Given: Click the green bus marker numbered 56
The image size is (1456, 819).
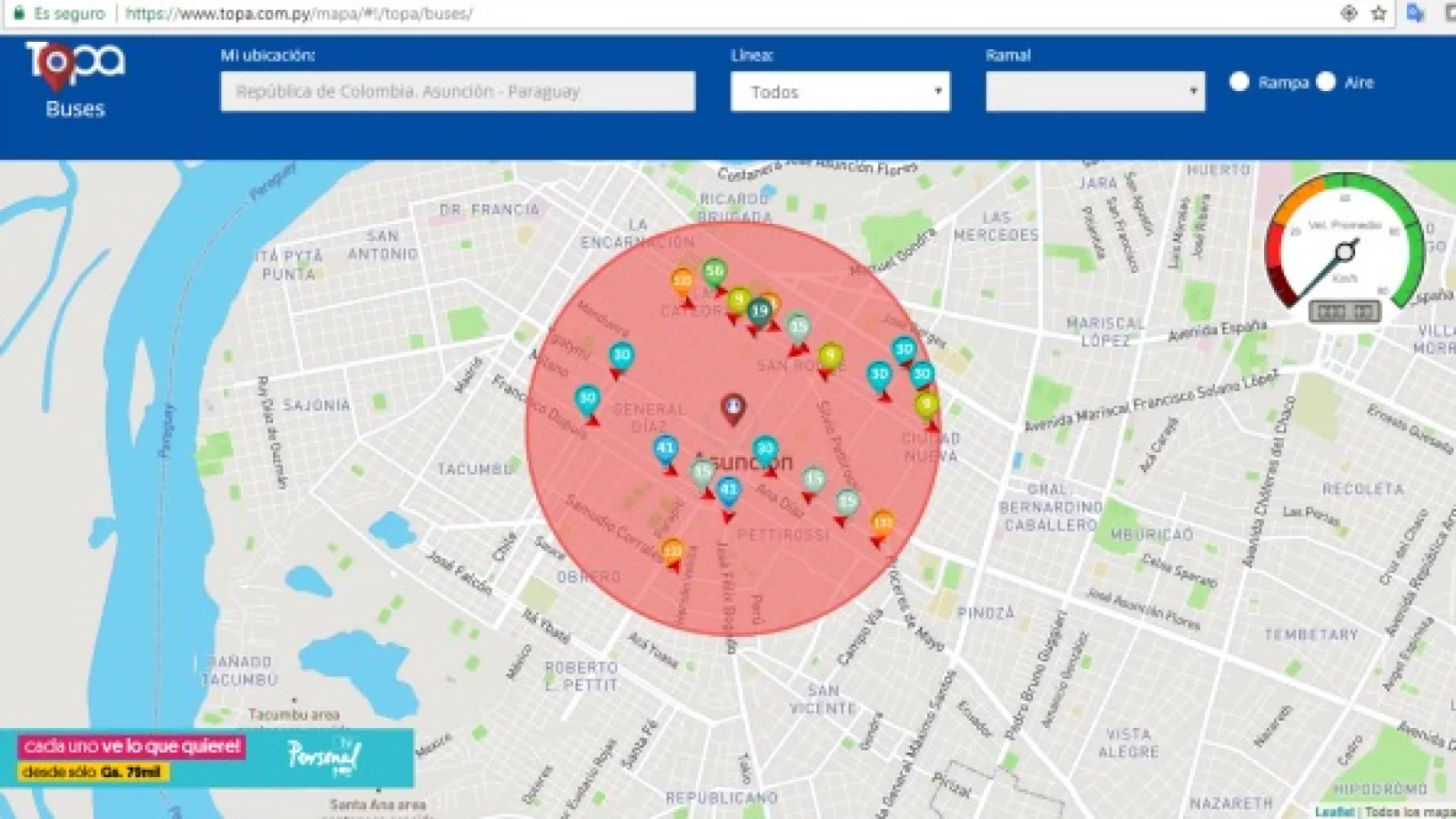Looking at the screenshot, I should coord(714,271).
